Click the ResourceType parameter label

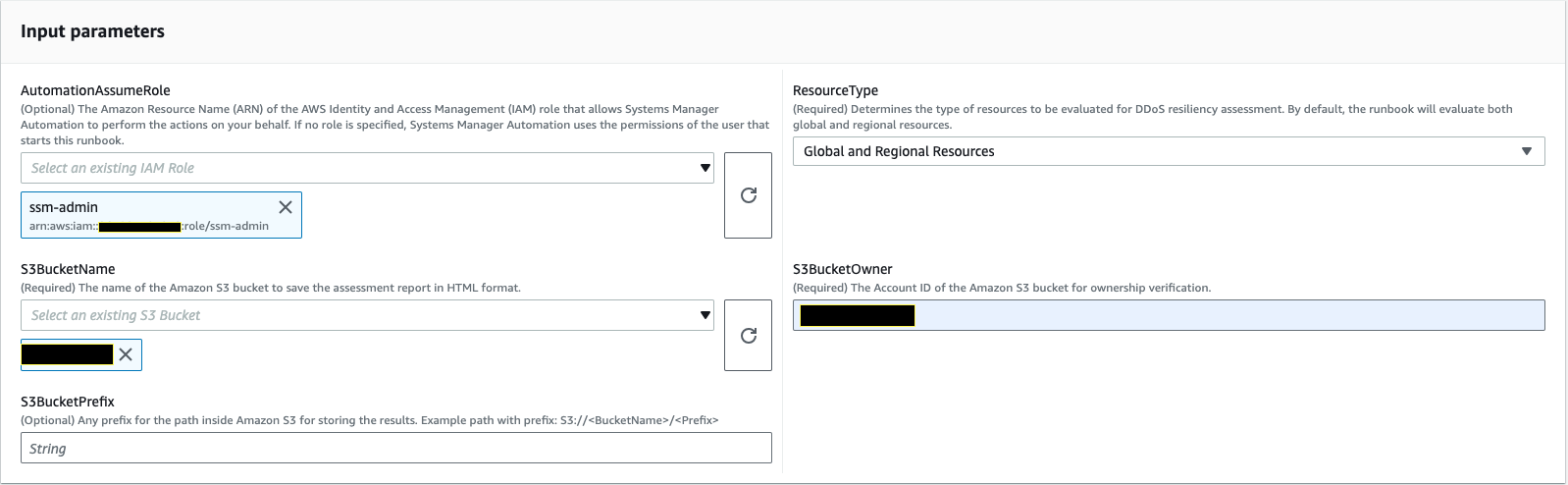click(x=835, y=90)
